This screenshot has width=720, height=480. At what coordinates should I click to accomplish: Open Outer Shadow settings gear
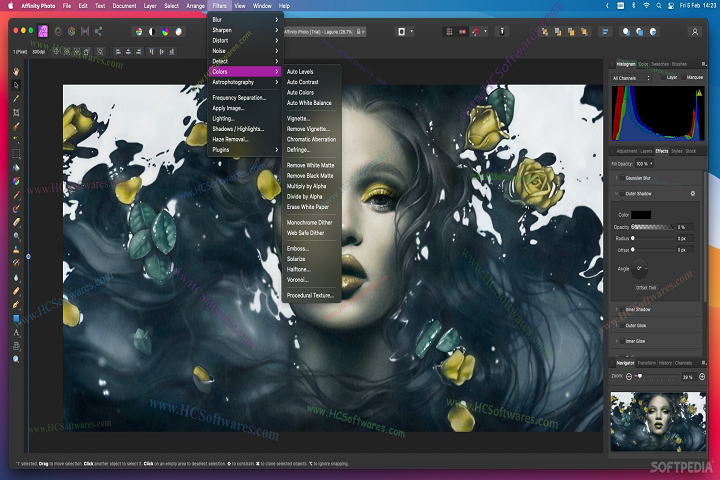[692, 194]
